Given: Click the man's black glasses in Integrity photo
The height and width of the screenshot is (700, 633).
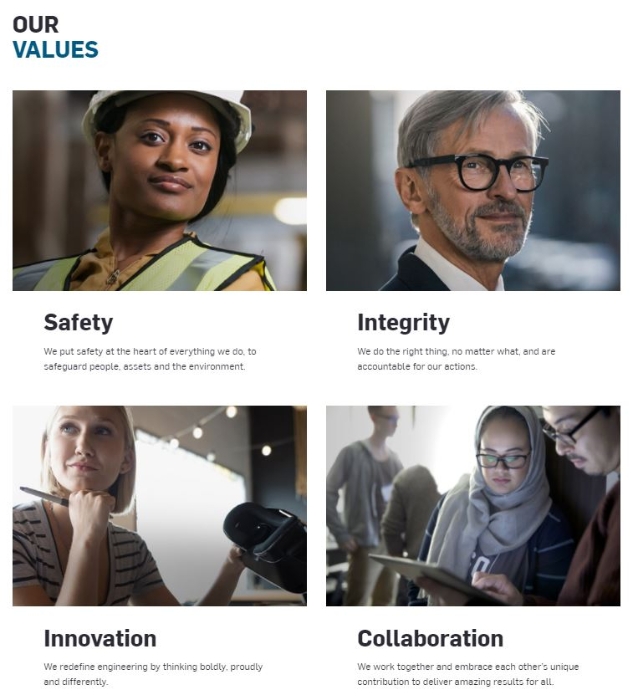Looking at the screenshot, I should (x=478, y=171).
